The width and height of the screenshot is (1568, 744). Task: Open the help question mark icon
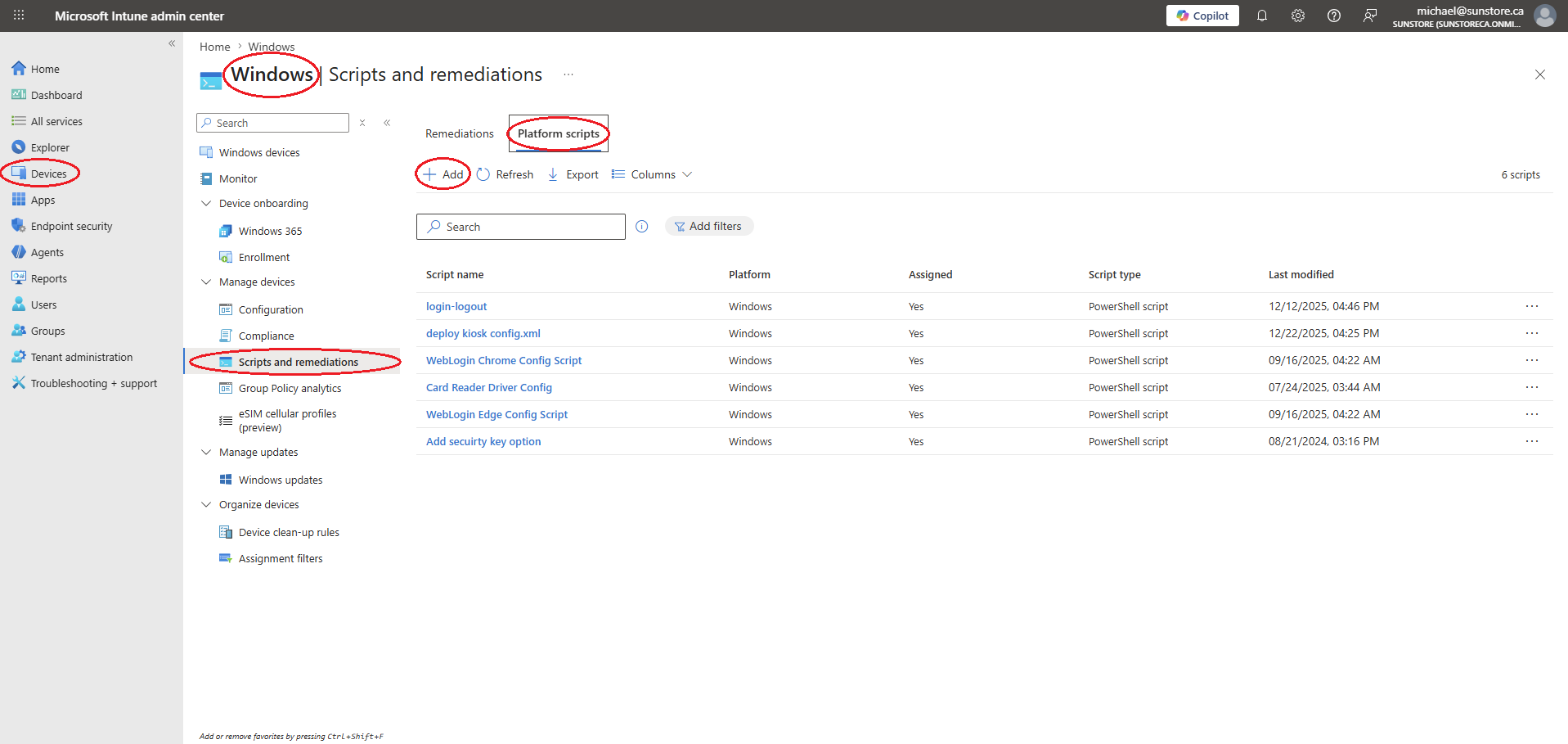click(x=1334, y=16)
